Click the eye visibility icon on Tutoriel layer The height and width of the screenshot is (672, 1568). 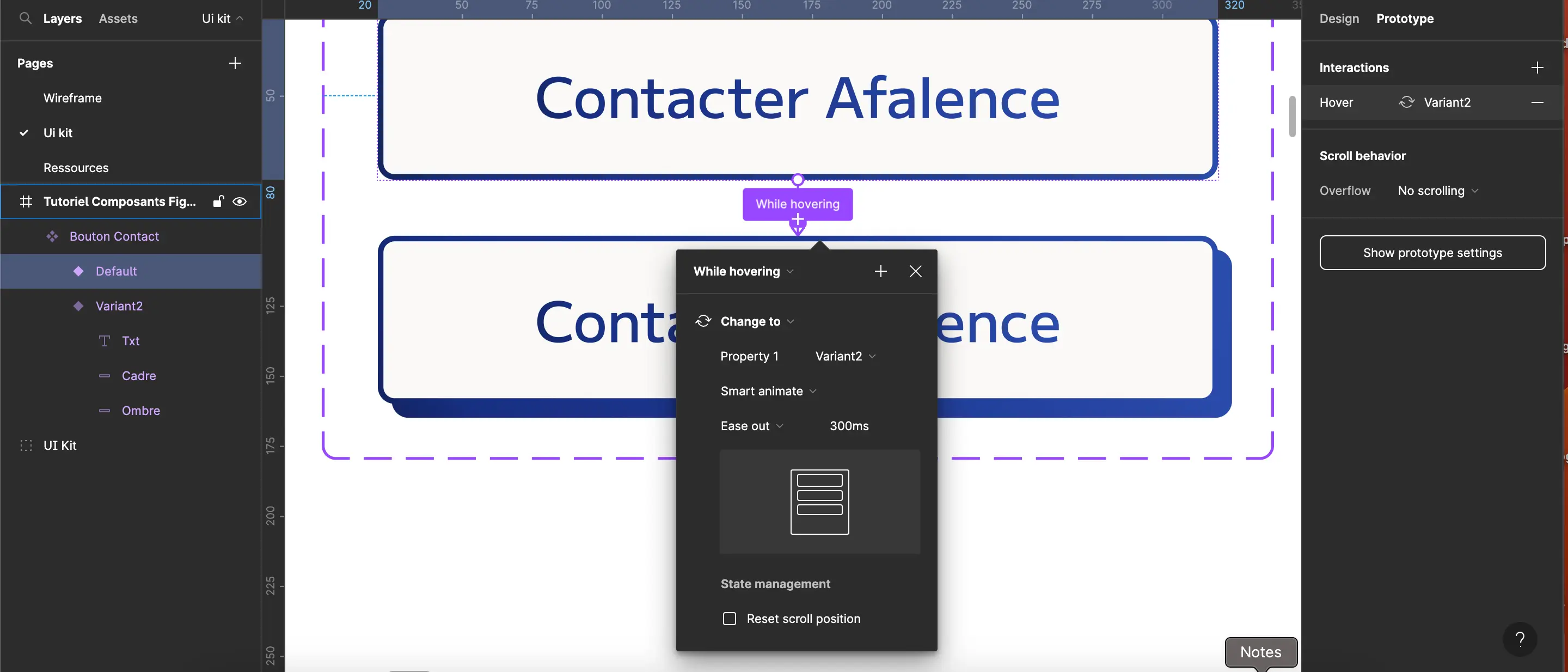(239, 202)
